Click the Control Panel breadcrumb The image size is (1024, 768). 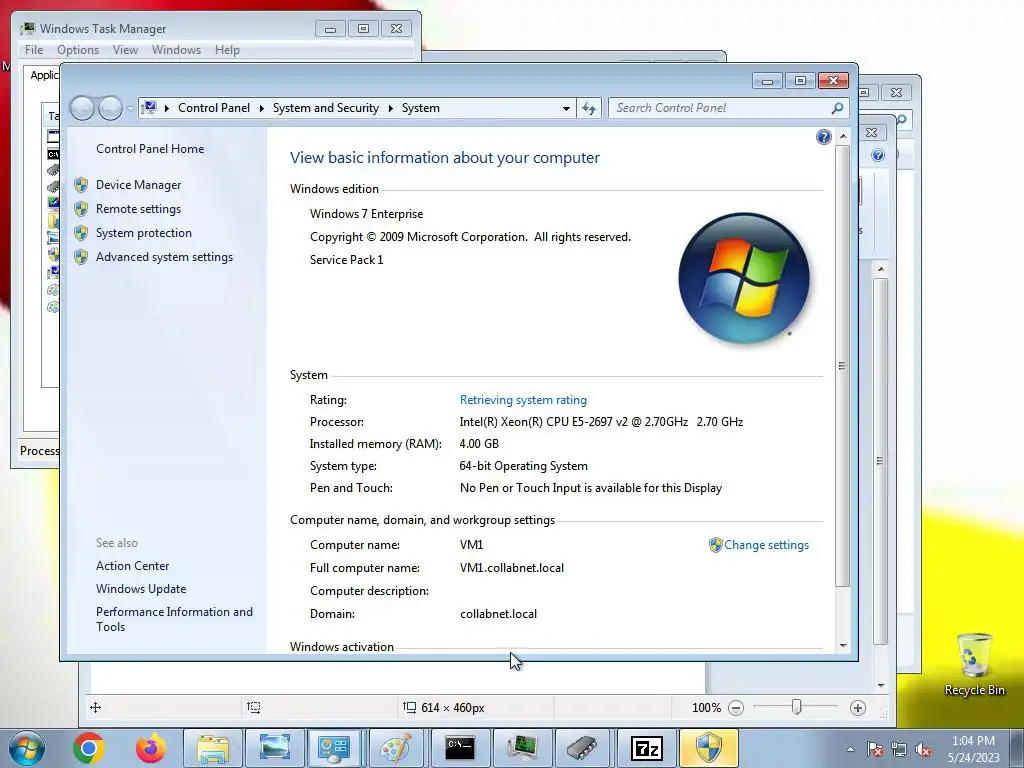[x=214, y=108]
